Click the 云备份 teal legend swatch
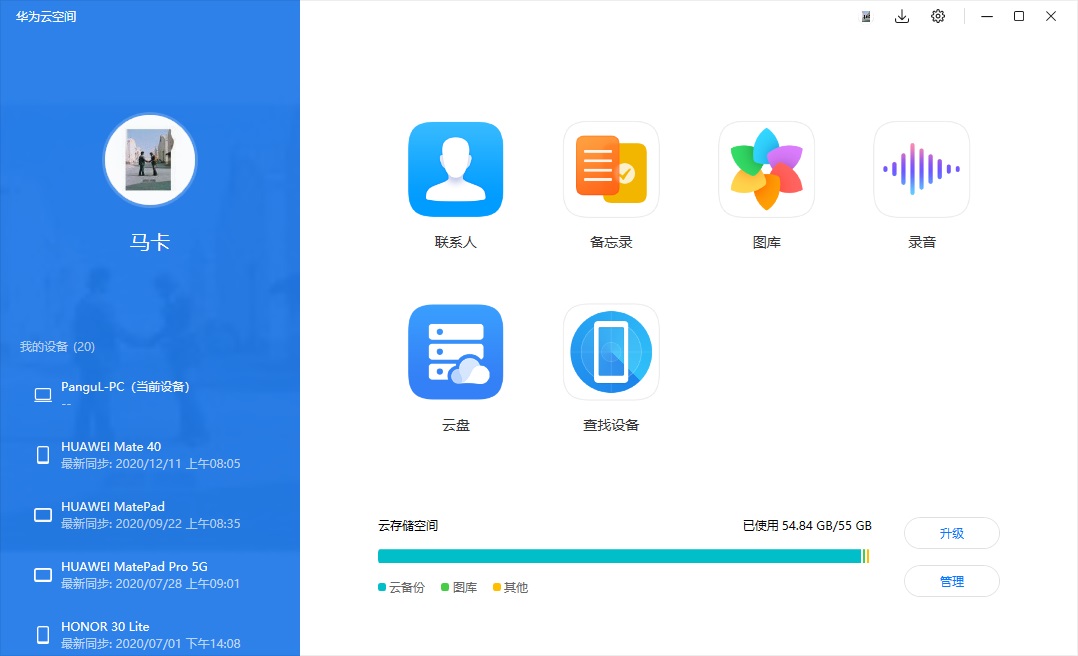Screen dimensions: 1078x656 coord(382,587)
